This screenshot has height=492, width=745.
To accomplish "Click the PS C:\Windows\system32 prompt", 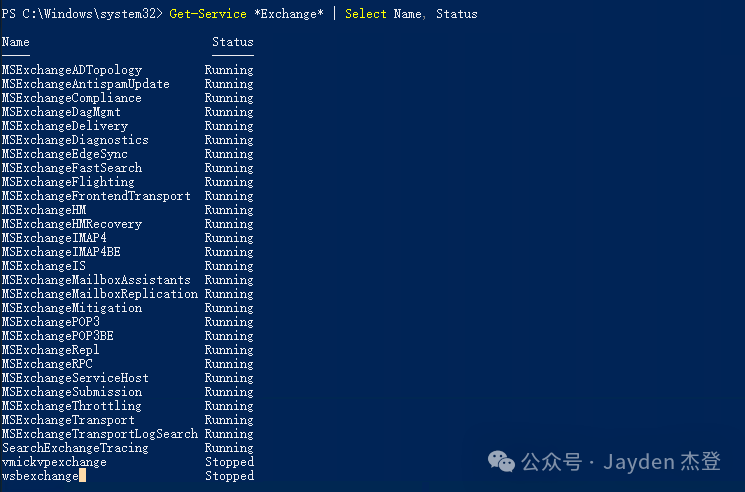I will tap(79, 14).
